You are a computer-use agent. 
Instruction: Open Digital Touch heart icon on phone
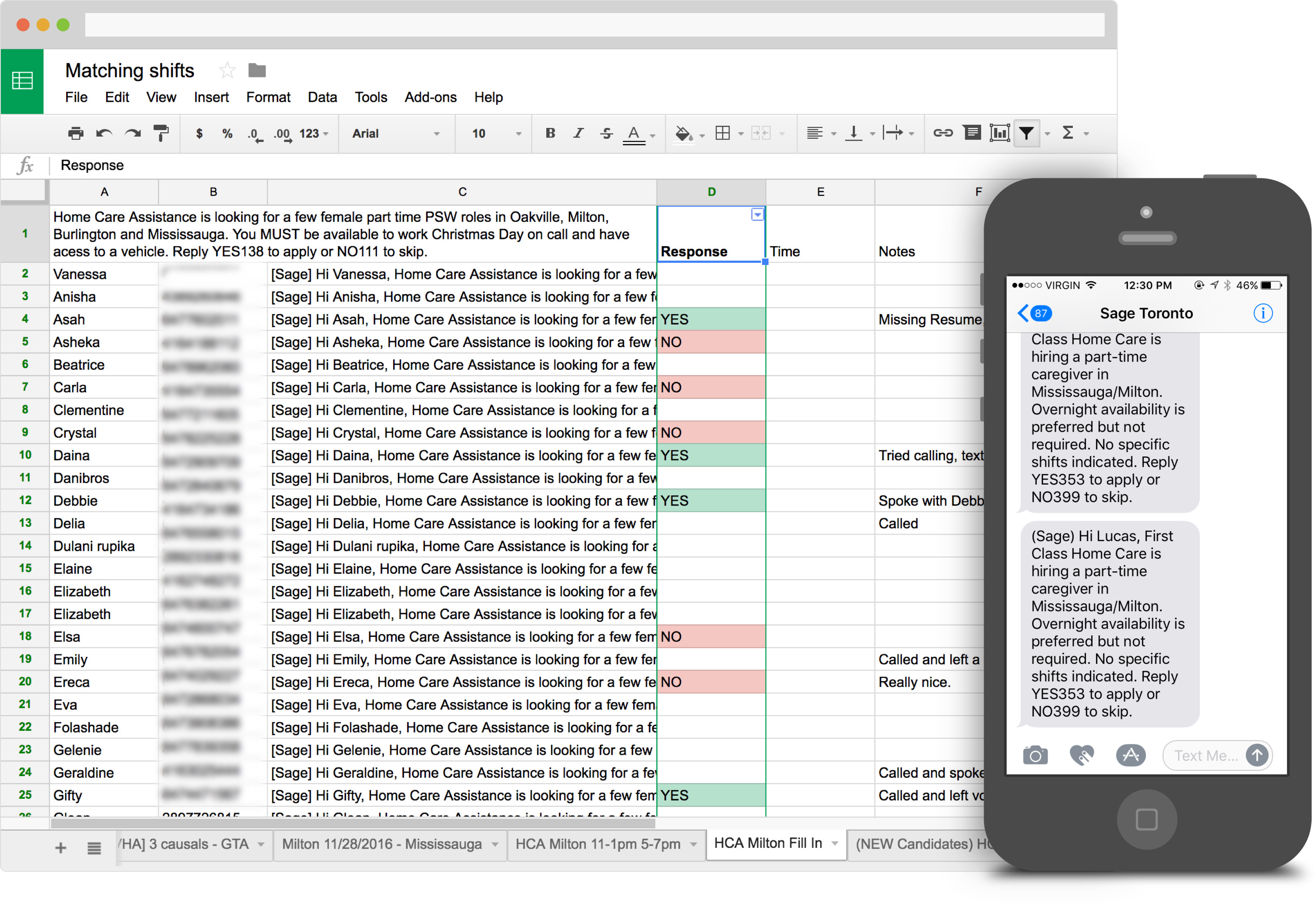click(1082, 756)
